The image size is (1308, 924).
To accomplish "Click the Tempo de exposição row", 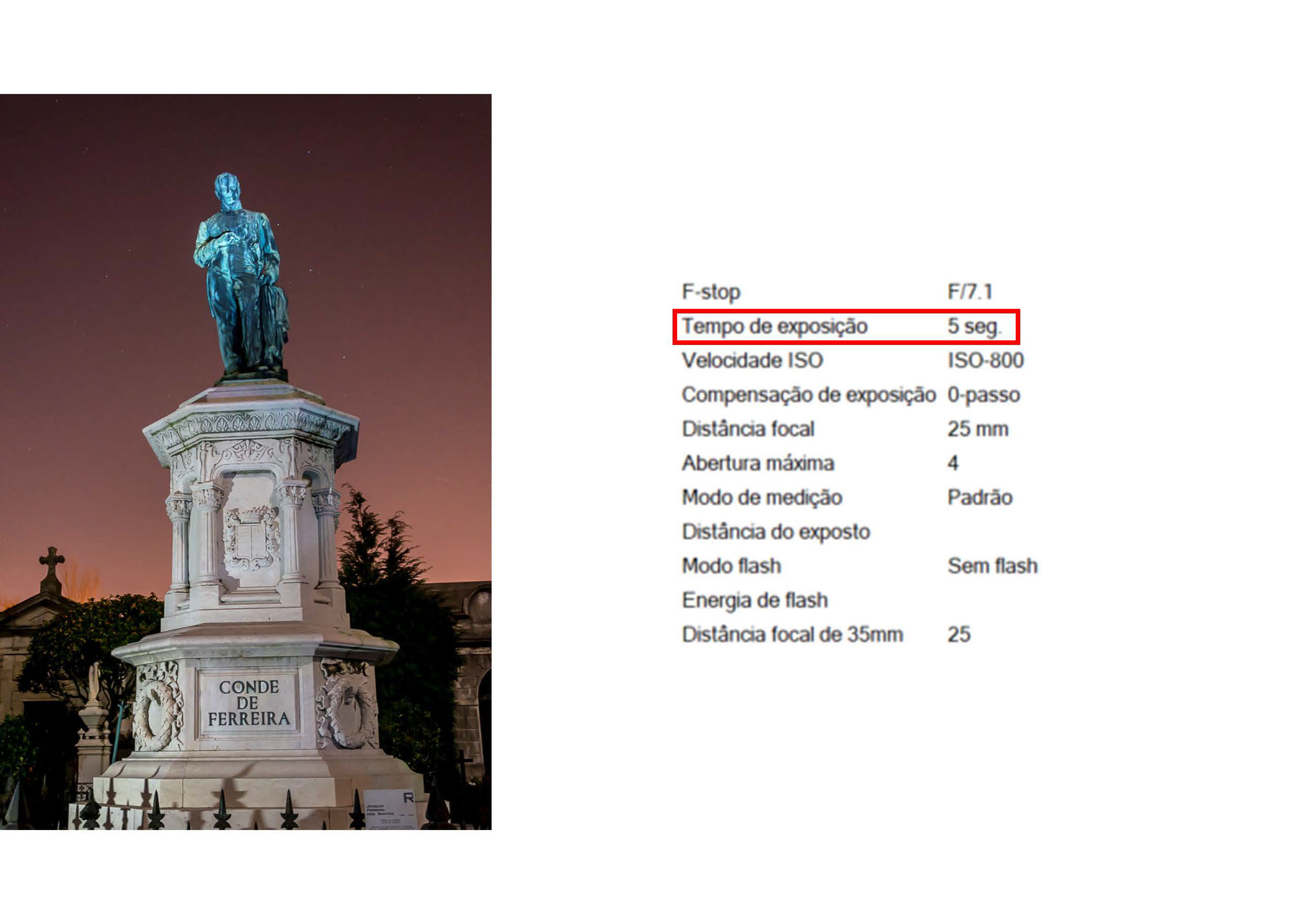I will [x=846, y=327].
